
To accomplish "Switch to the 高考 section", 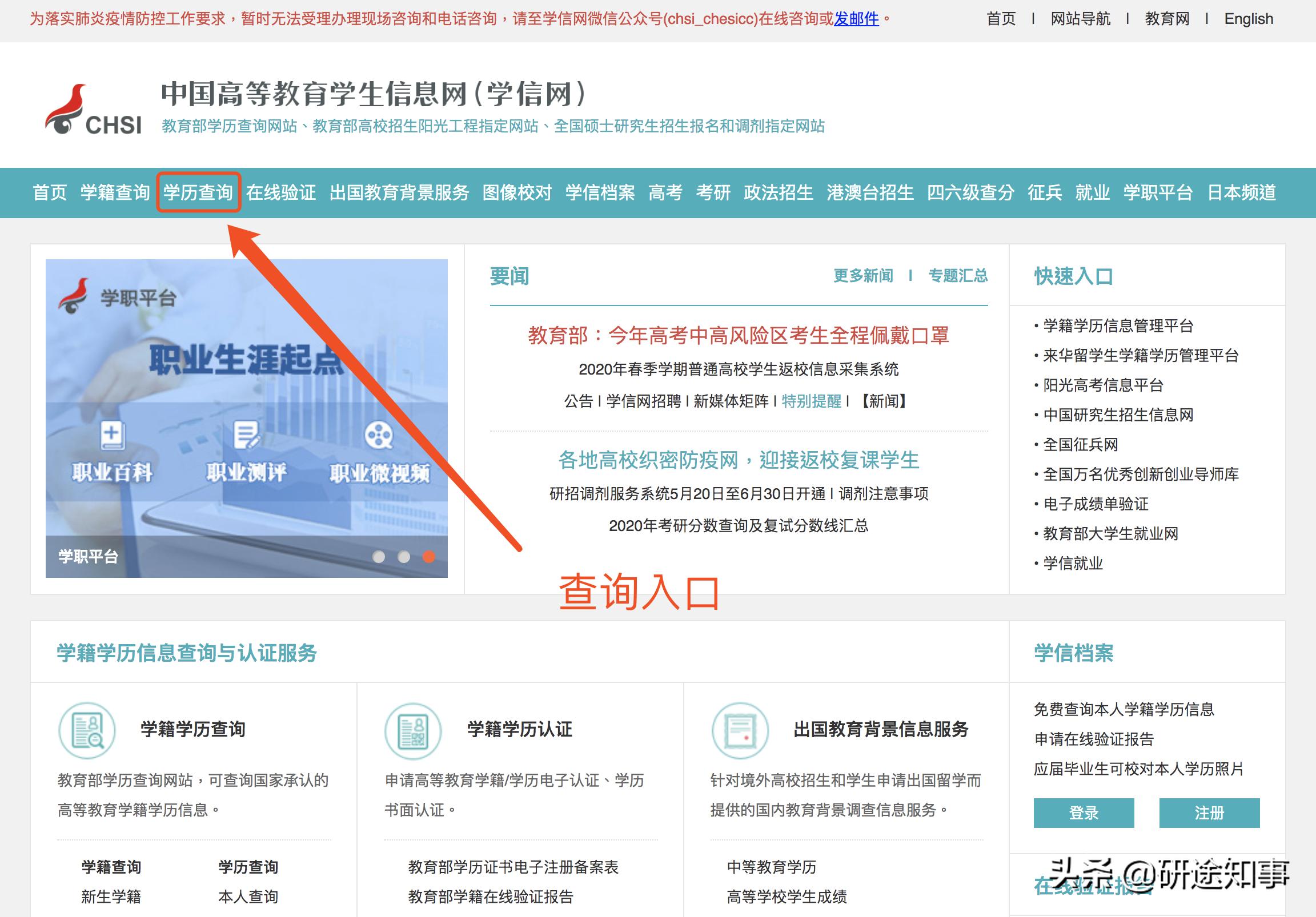I will pos(664,192).
